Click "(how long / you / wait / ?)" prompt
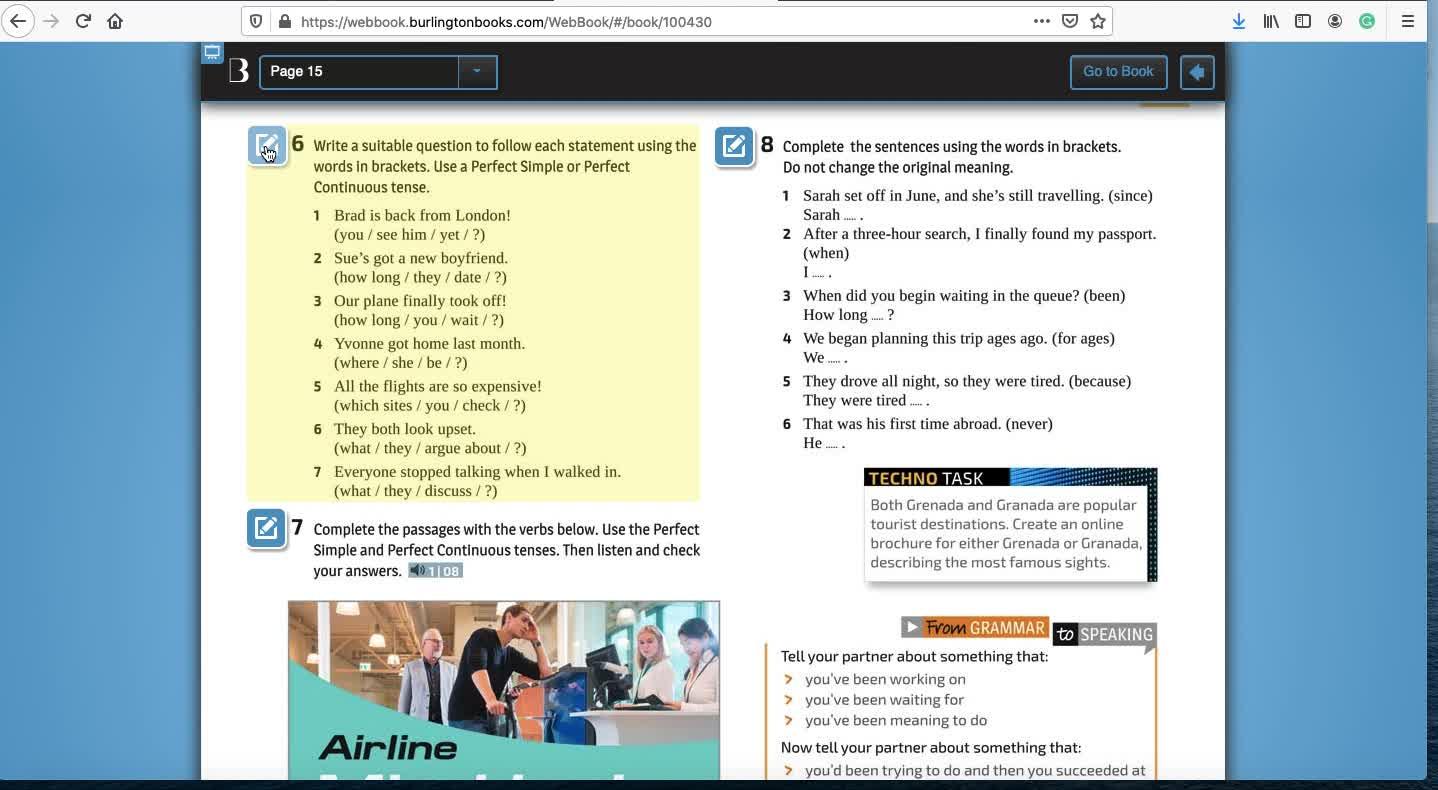Viewport: 1438px width, 790px height. point(419,321)
